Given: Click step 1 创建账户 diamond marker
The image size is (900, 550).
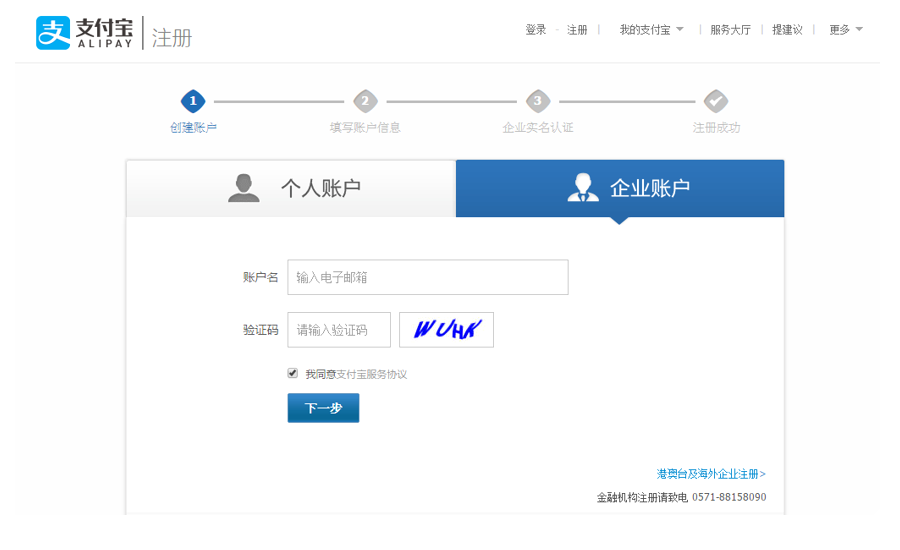Looking at the screenshot, I should (193, 102).
